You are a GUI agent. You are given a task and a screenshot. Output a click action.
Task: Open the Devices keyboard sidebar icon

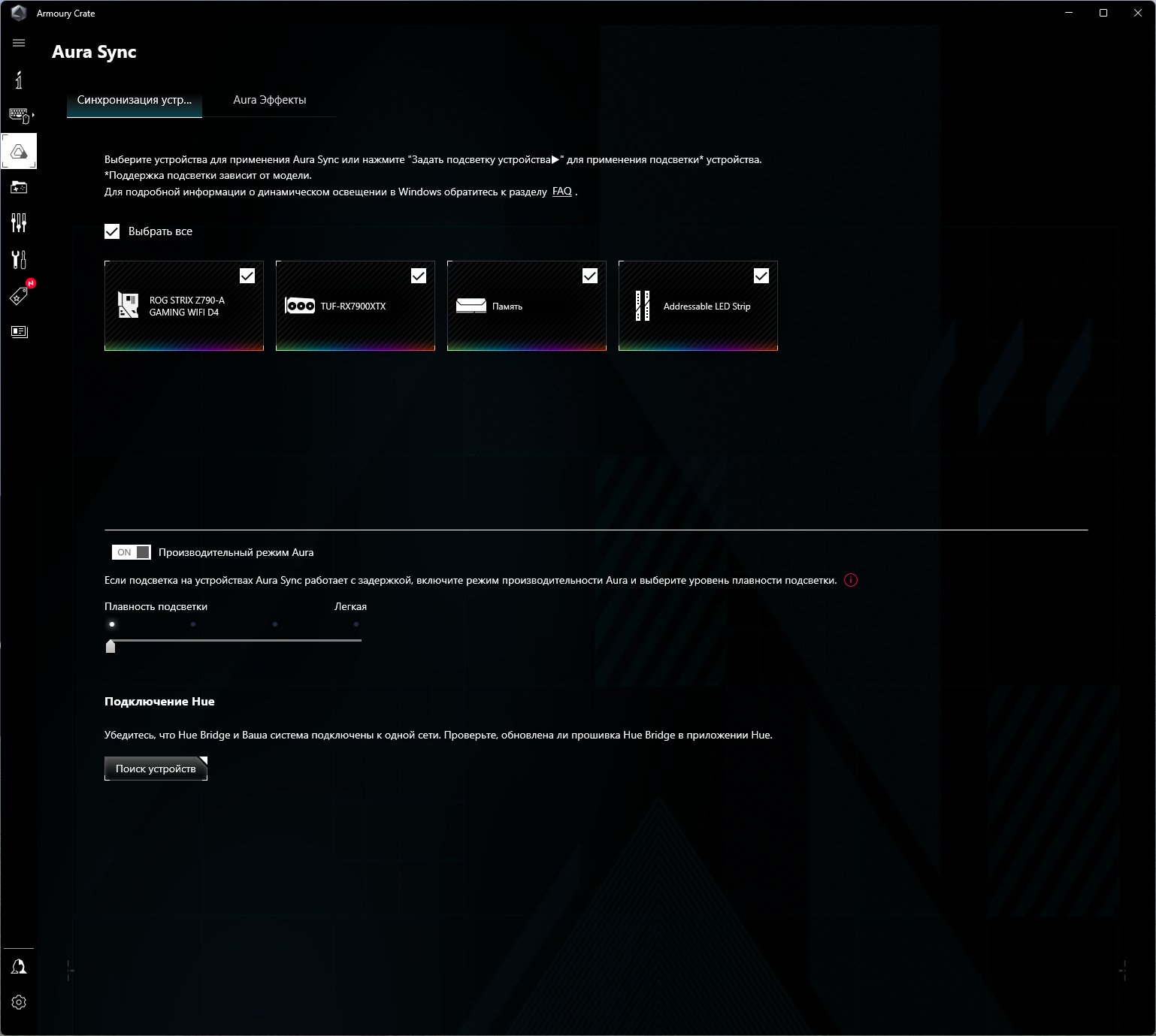click(20, 115)
